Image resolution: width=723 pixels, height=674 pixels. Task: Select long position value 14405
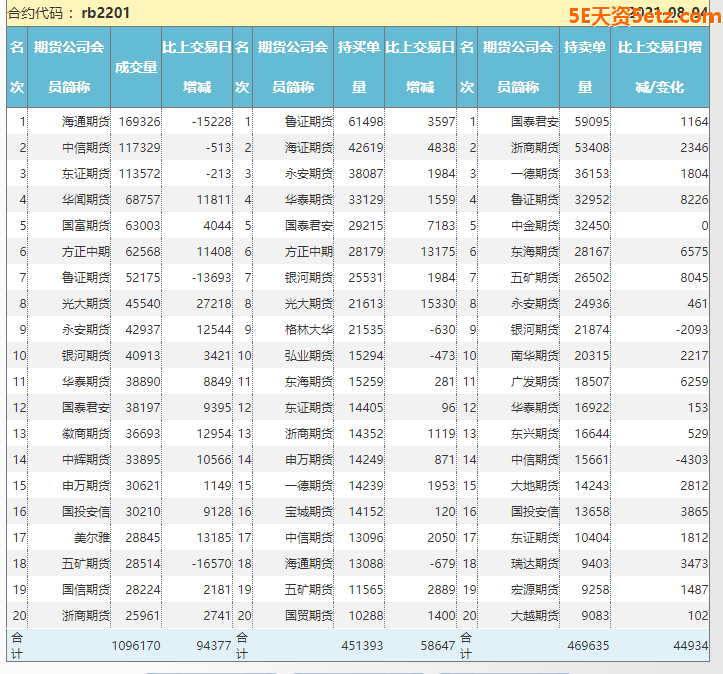pos(366,408)
